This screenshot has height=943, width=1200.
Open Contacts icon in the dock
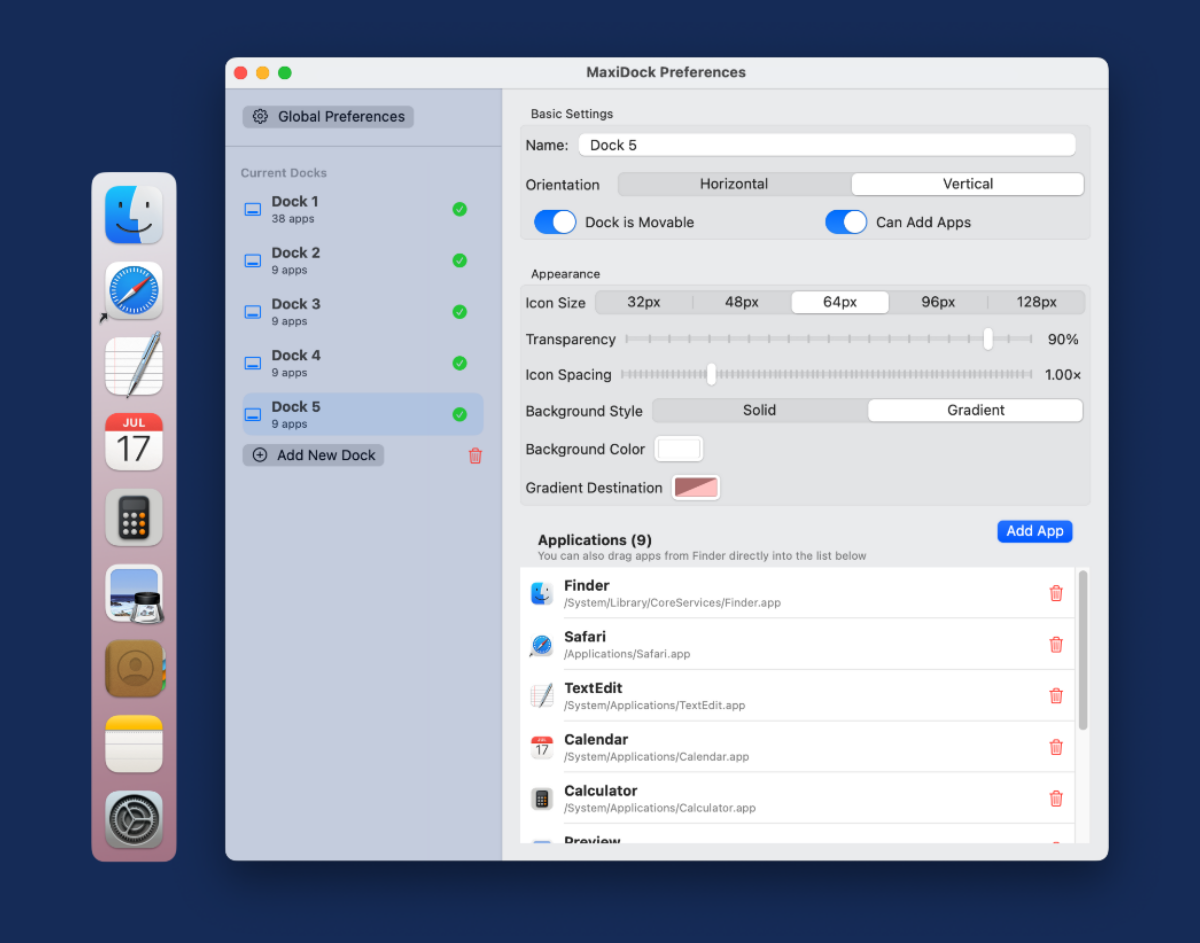click(x=134, y=668)
